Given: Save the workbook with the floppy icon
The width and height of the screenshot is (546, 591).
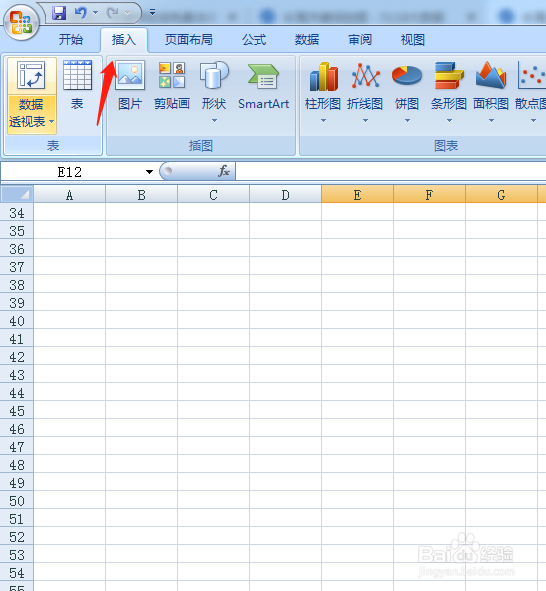Looking at the screenshot, I should [59, 13].
